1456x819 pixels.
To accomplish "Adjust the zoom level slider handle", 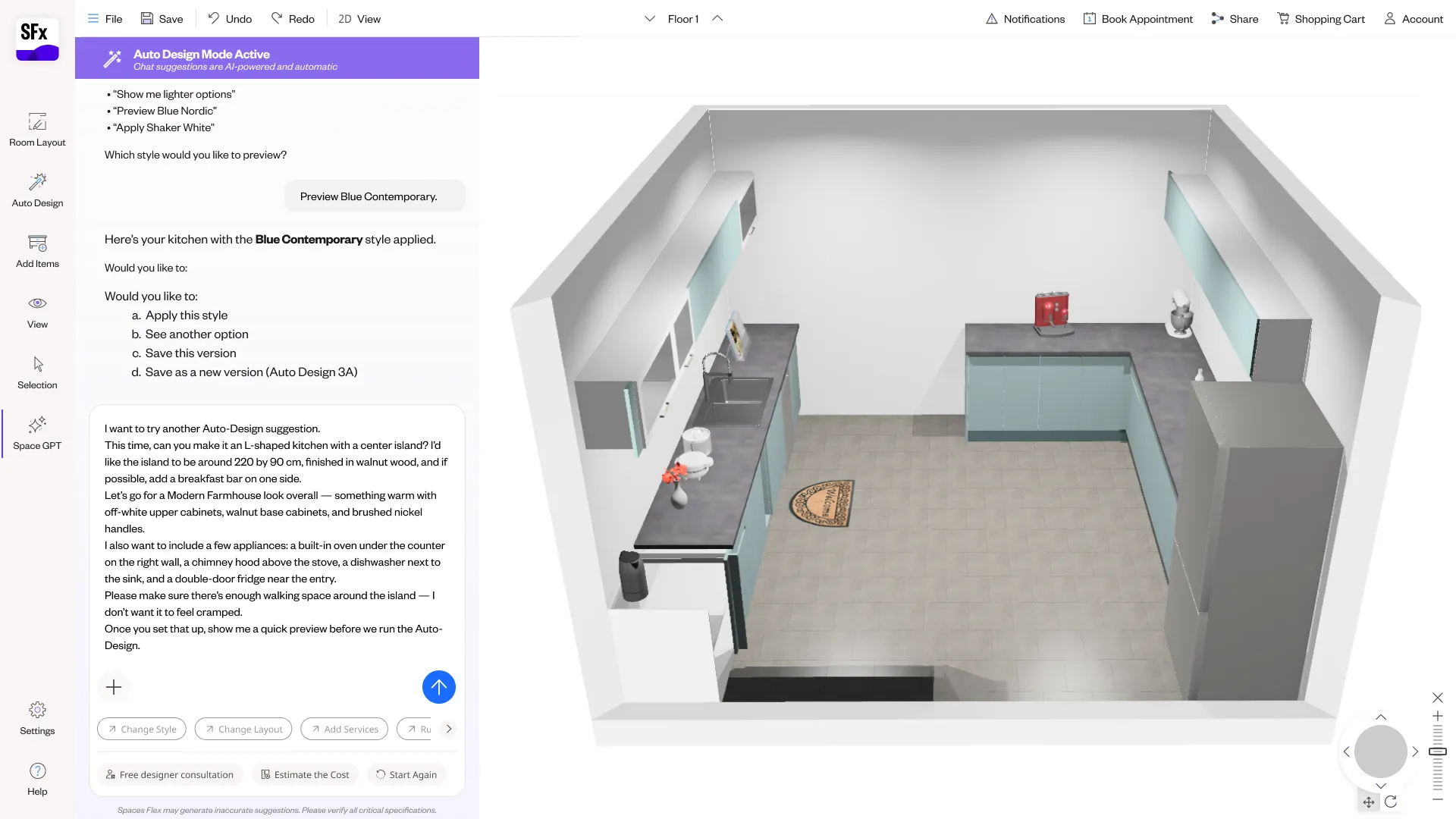I will point(1437,752).
